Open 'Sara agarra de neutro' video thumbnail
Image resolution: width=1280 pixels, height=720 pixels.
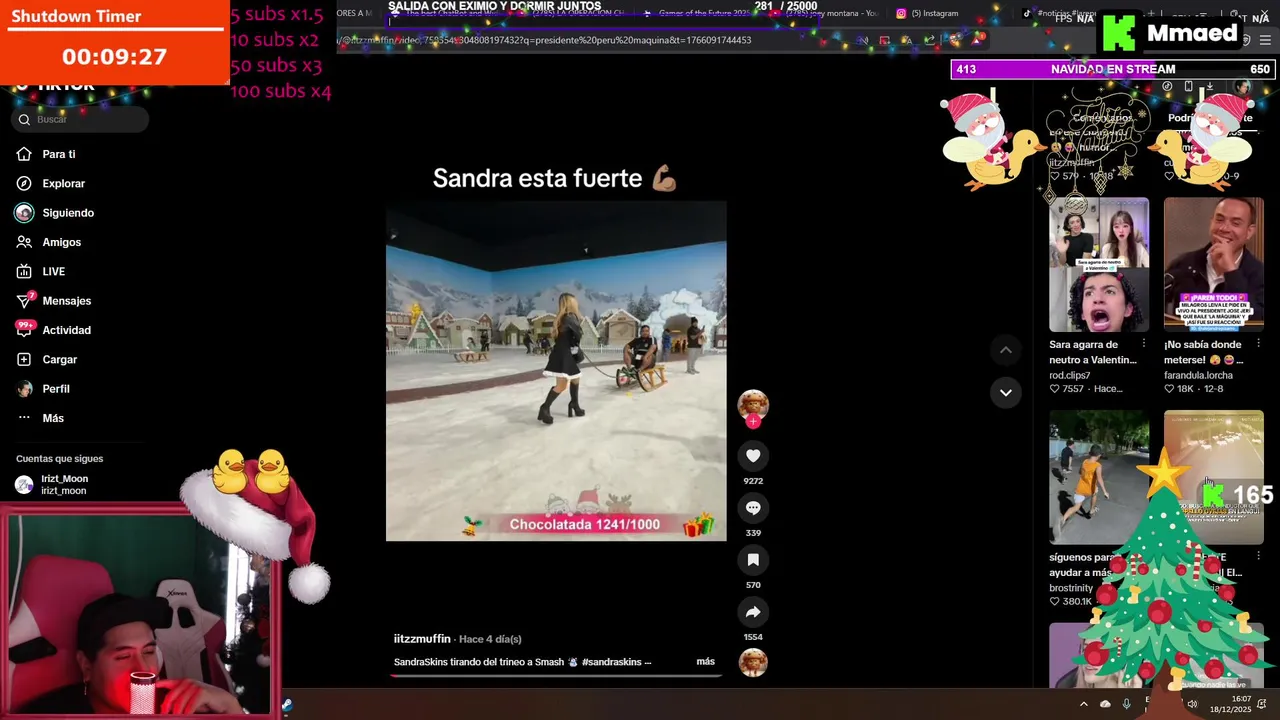point(1099,264)
